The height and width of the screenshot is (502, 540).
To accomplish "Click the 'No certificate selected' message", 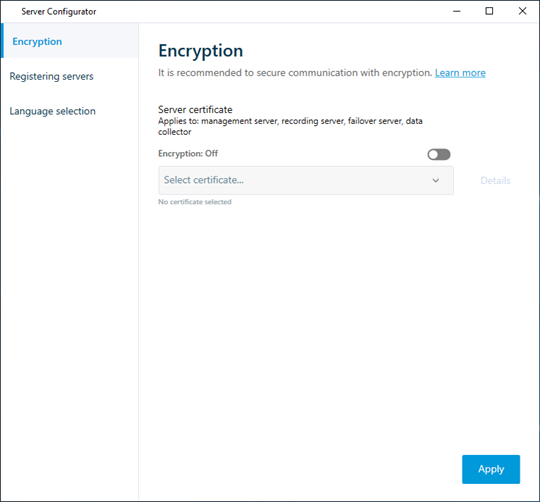I will [195, 202].
